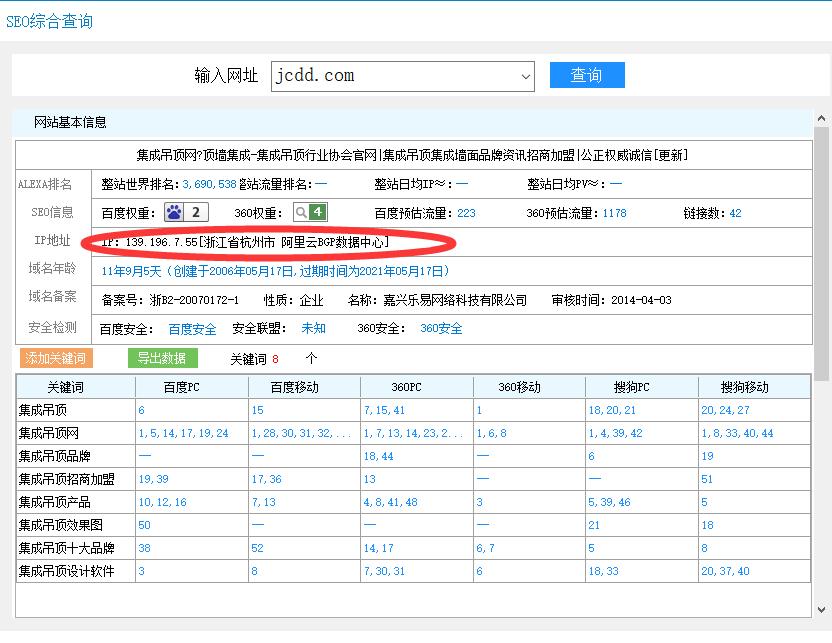Click the 导出数据 button
Screen dimensions: 832x643
pyautogui.click(x=162, y=358)
